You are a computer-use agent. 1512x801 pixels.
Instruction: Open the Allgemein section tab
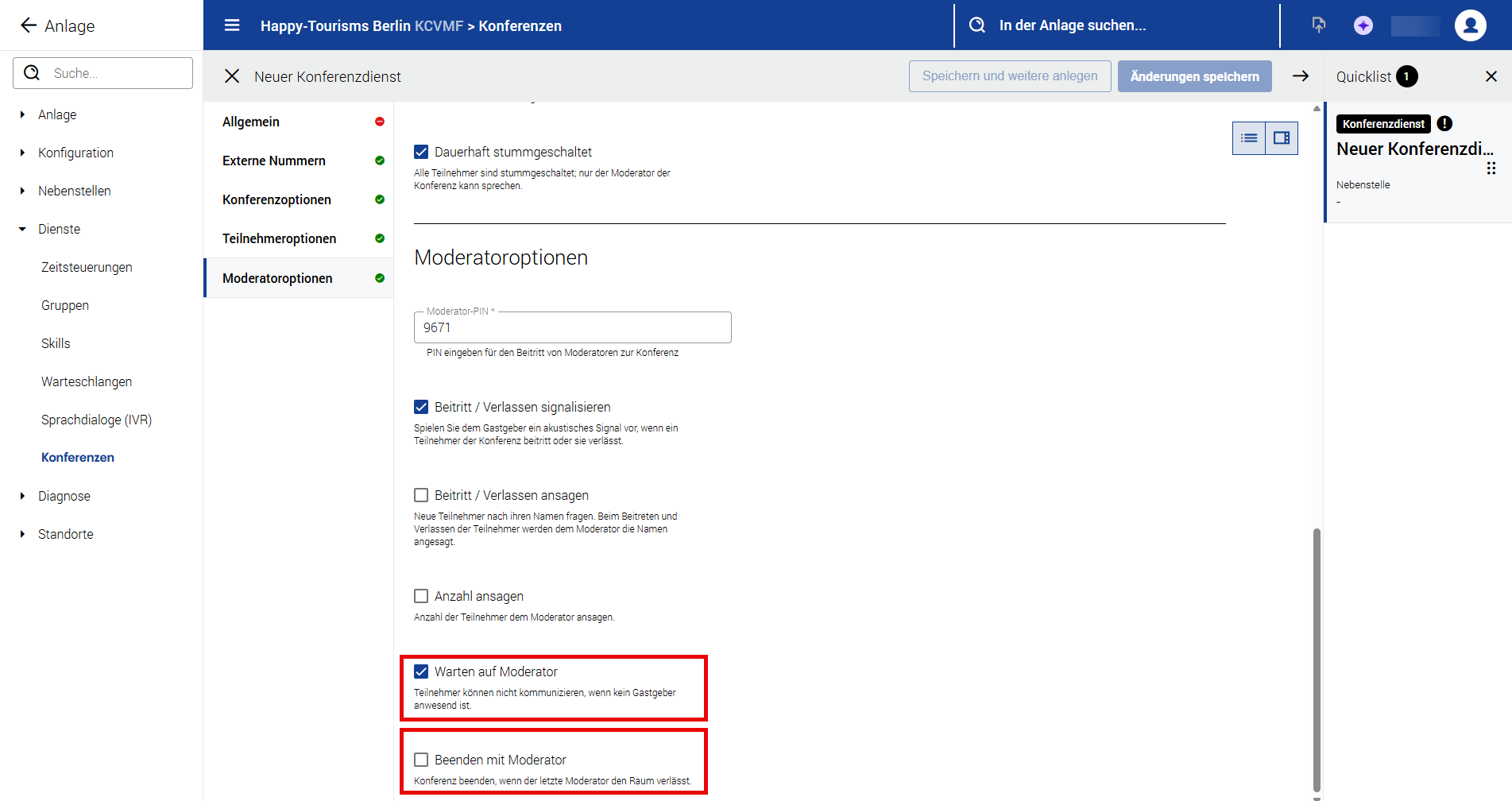[251, 122]
